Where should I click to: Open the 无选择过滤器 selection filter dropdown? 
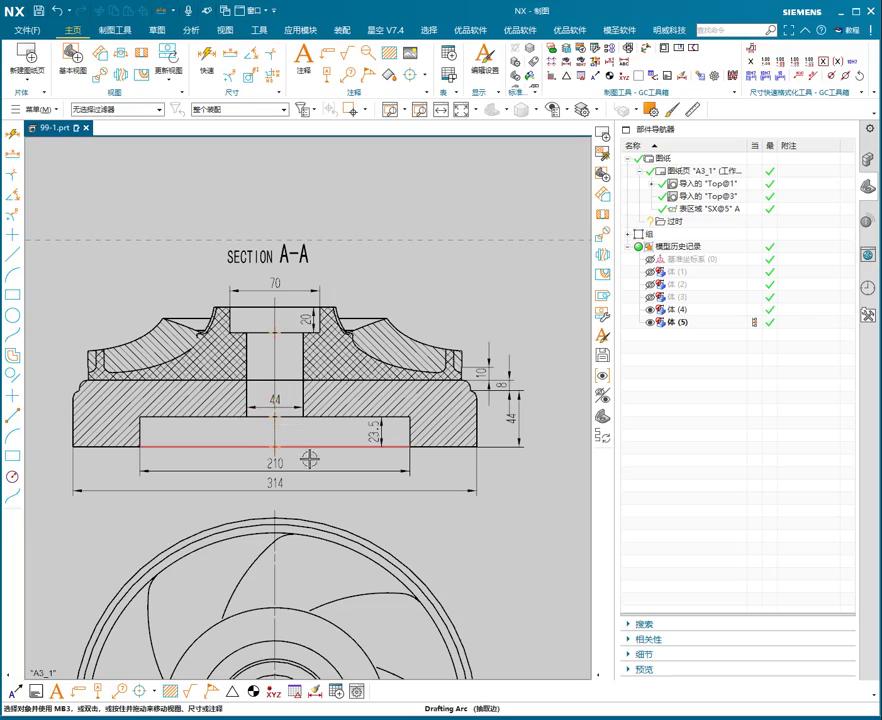coord(116,109)
